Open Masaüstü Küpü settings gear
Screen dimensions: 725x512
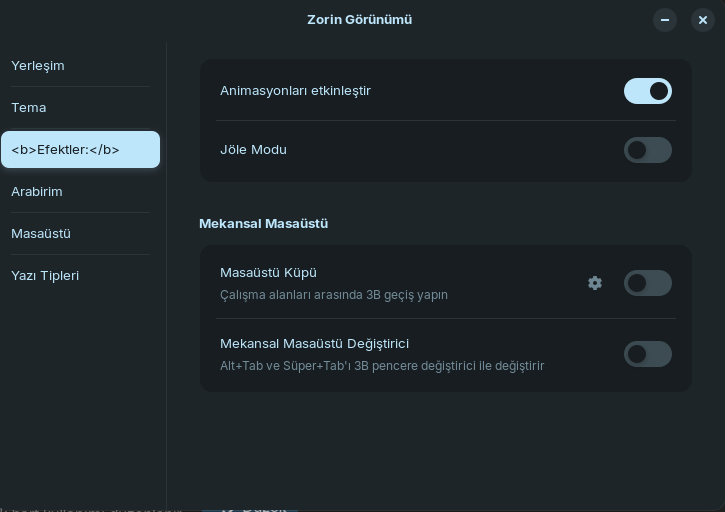point(595,283)
